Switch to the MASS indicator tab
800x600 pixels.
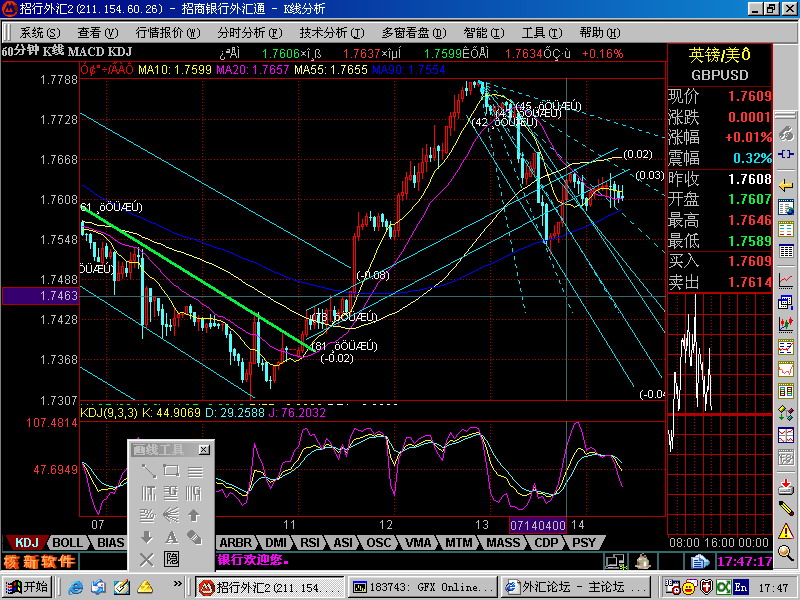503,543
